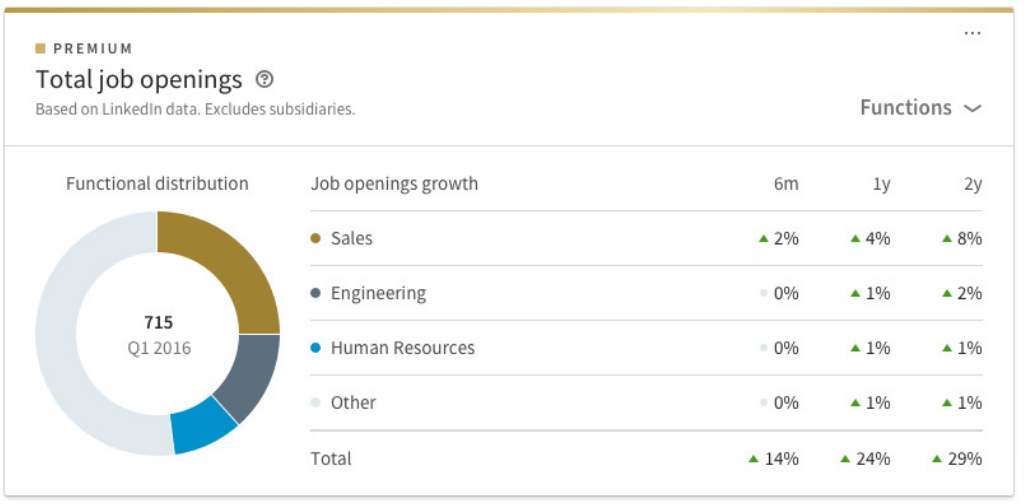
Task: Click the gold Premium badge square
Action: click(40, 48)
